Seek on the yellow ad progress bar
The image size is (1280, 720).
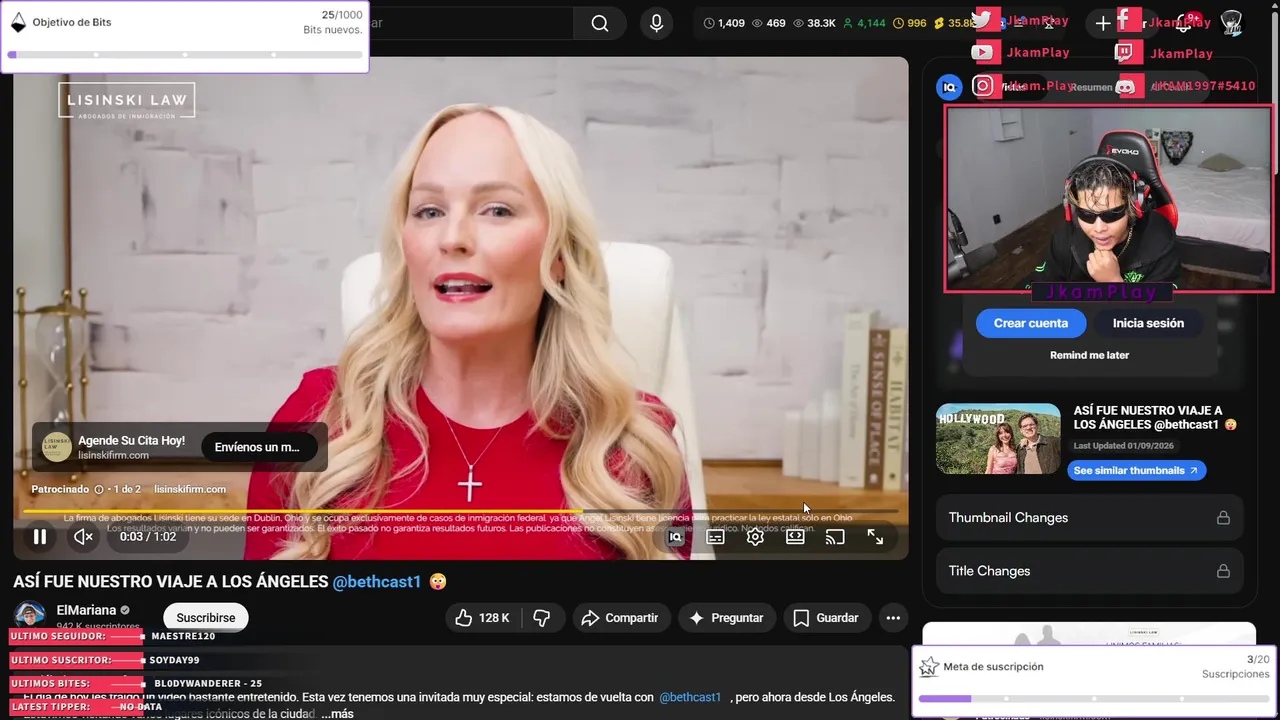pos(461,511)
